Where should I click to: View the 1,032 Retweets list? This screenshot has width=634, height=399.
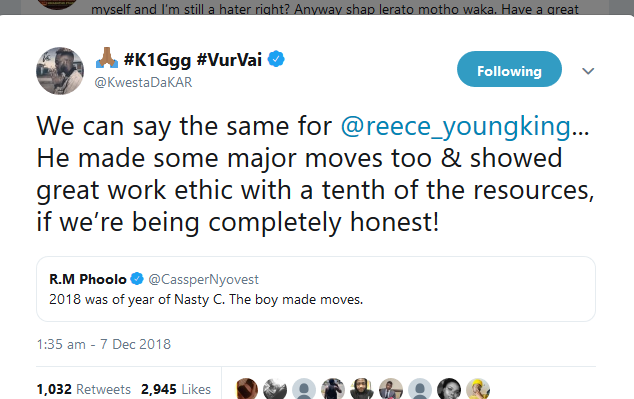[84, 389]
